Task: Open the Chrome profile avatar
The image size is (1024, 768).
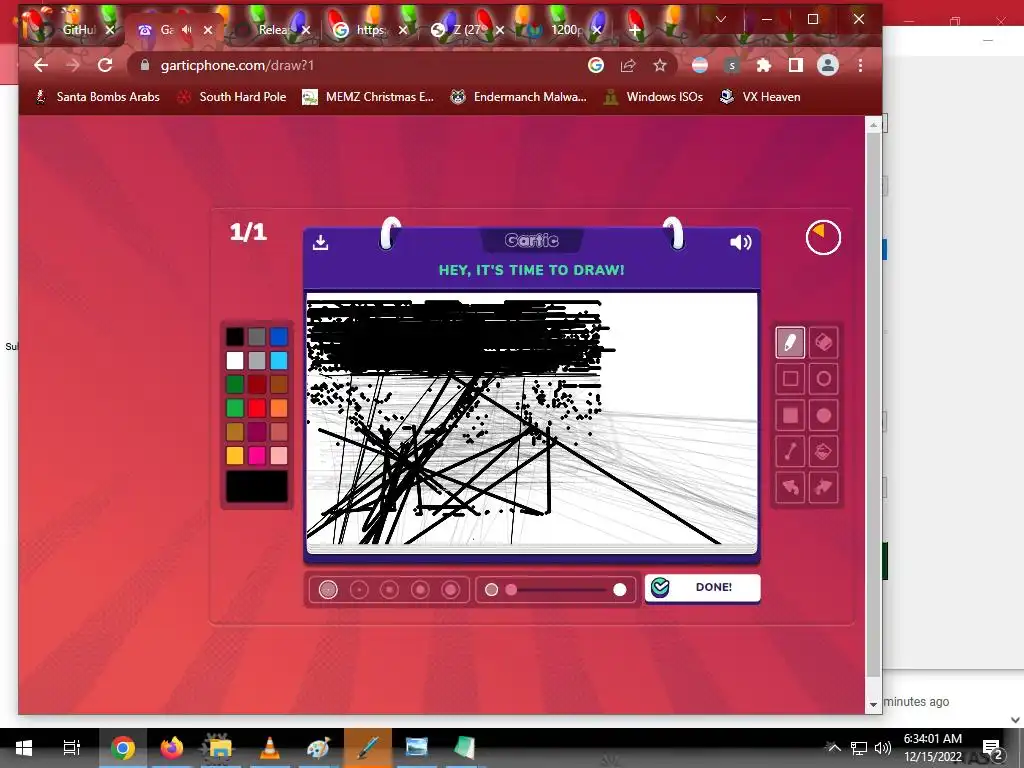Action: click(x=827, y=65)
